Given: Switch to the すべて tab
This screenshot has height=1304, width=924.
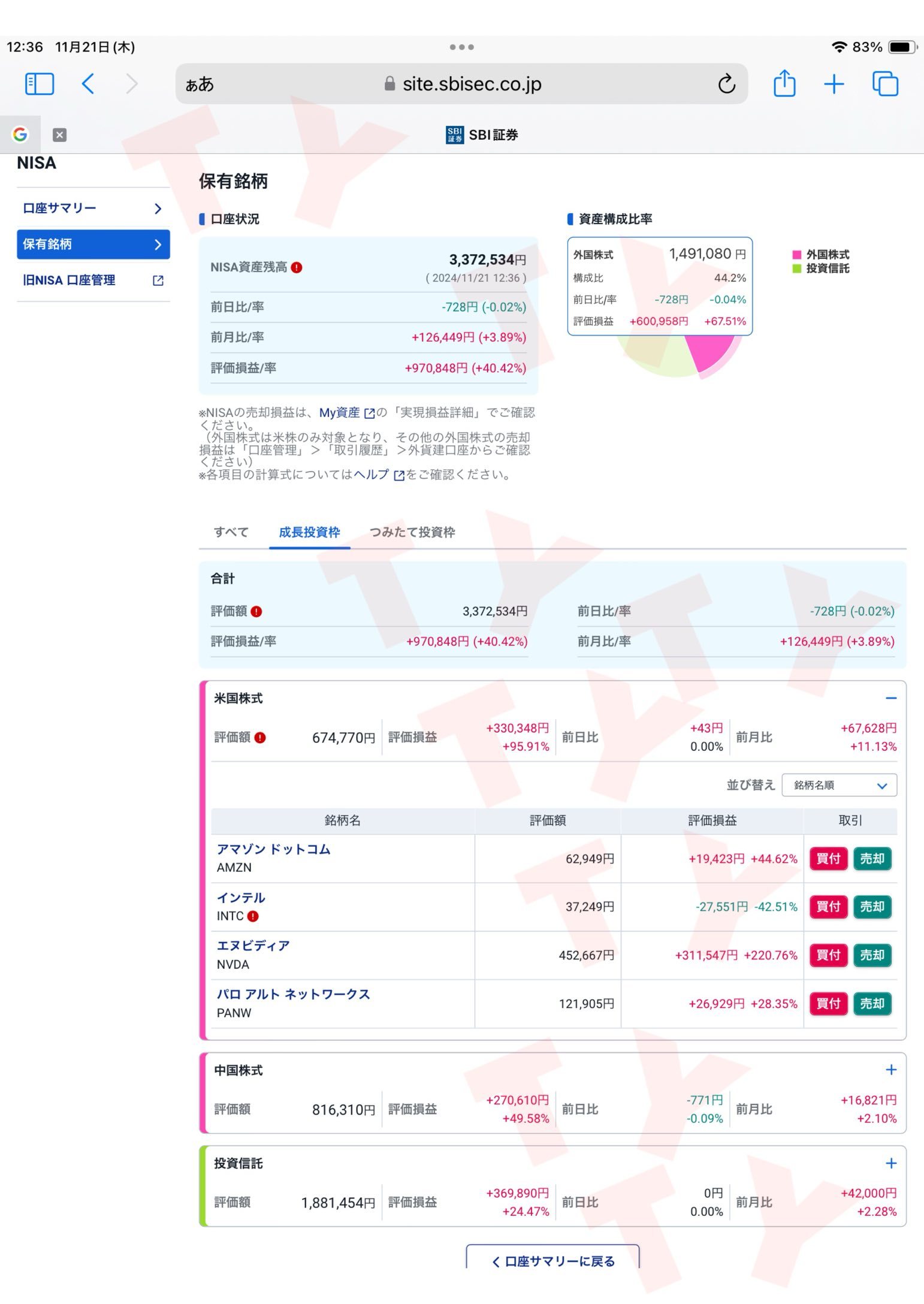Looking at the screenshot, I should pos(231,532).
